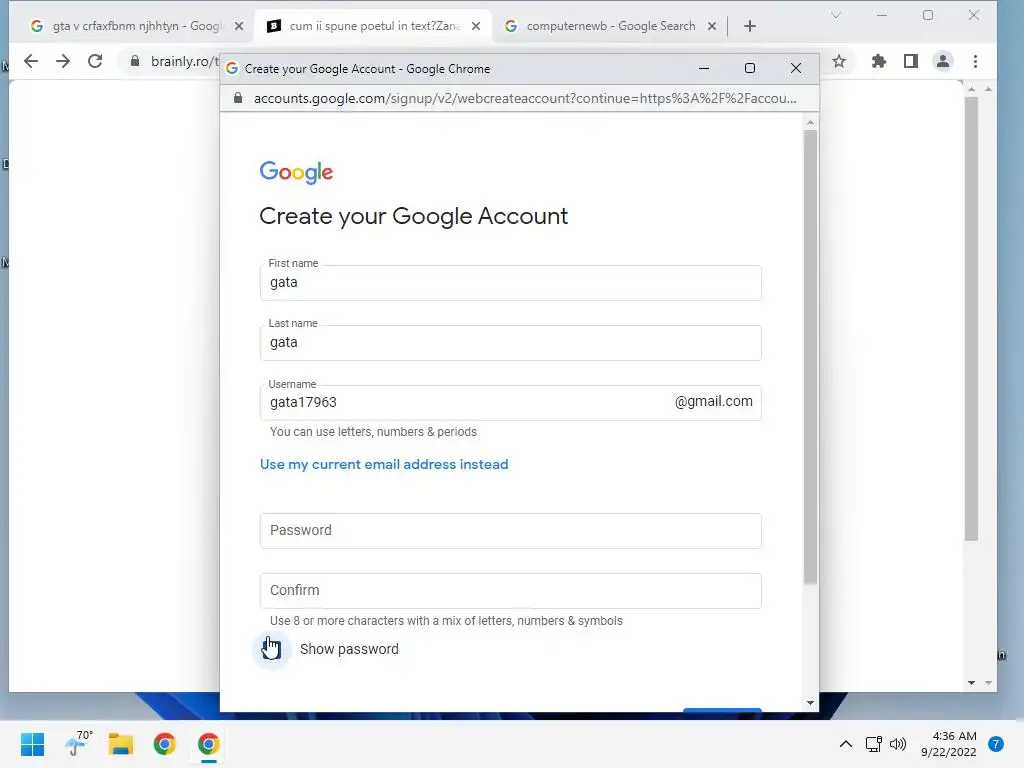Focus the Last name field
This screenshot has width=1024, height=768.
[511, 343]
